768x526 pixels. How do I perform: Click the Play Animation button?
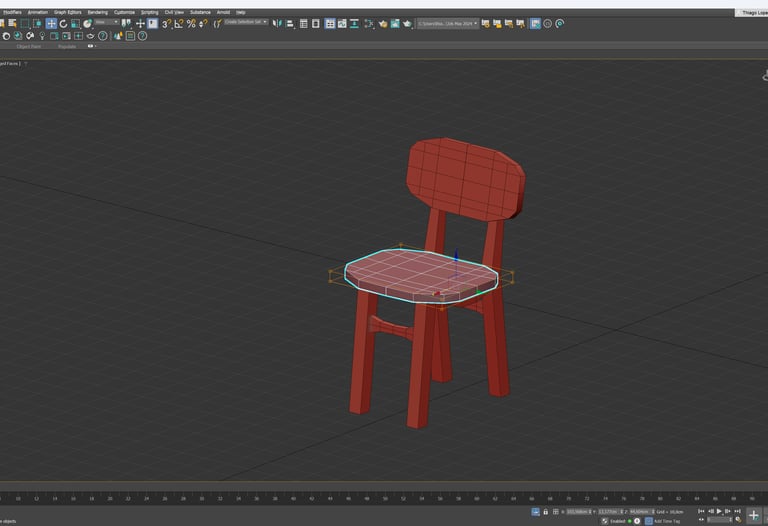click(x=718, y=511)
